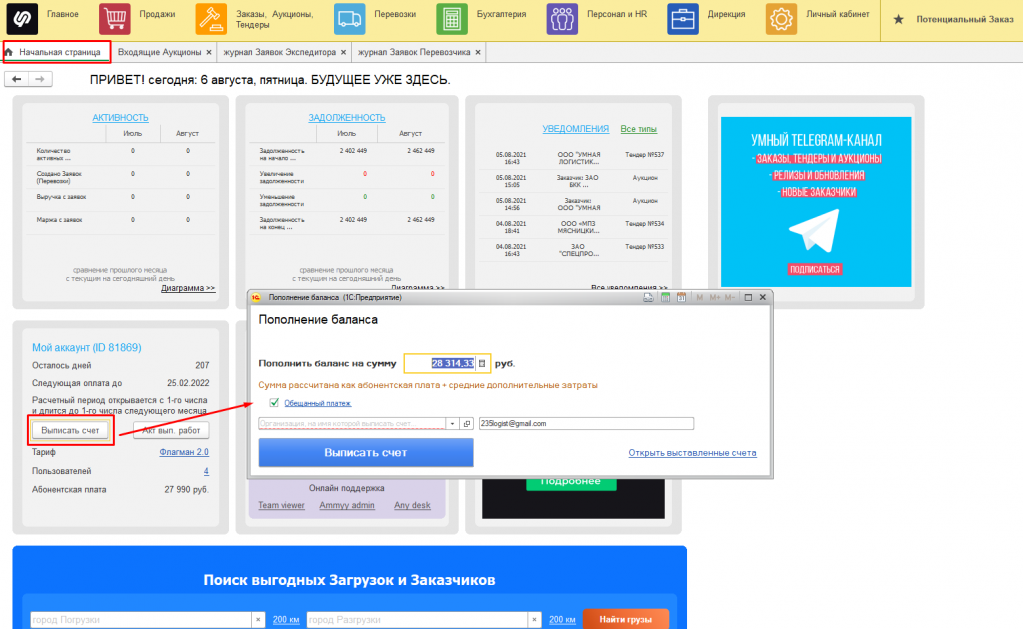Click the 200 км link after город Погрузки
This screenshot has width=1023, height=629.
point(286,620)
